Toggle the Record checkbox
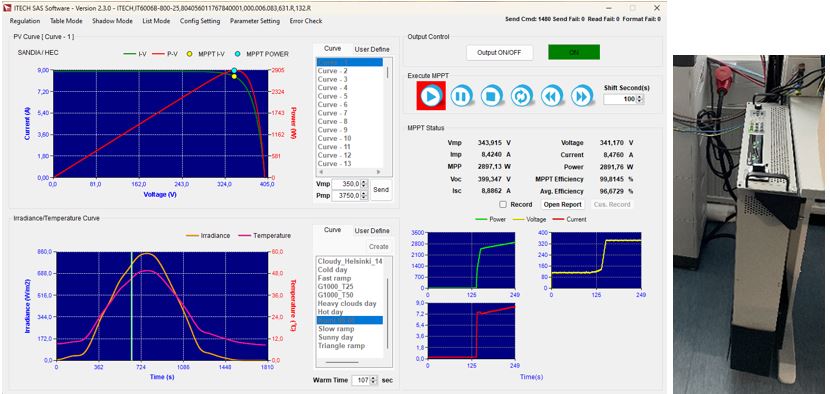Image resolution: width=830 pixels, height=394 pixels. click(503, 204)
